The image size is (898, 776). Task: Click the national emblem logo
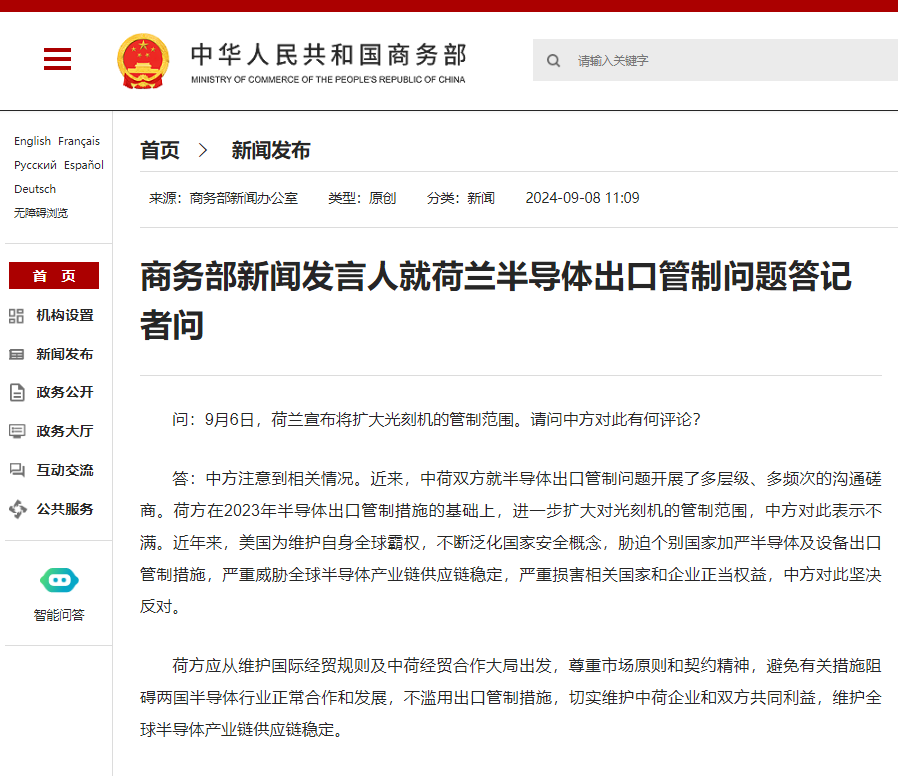tap(143, 61)
